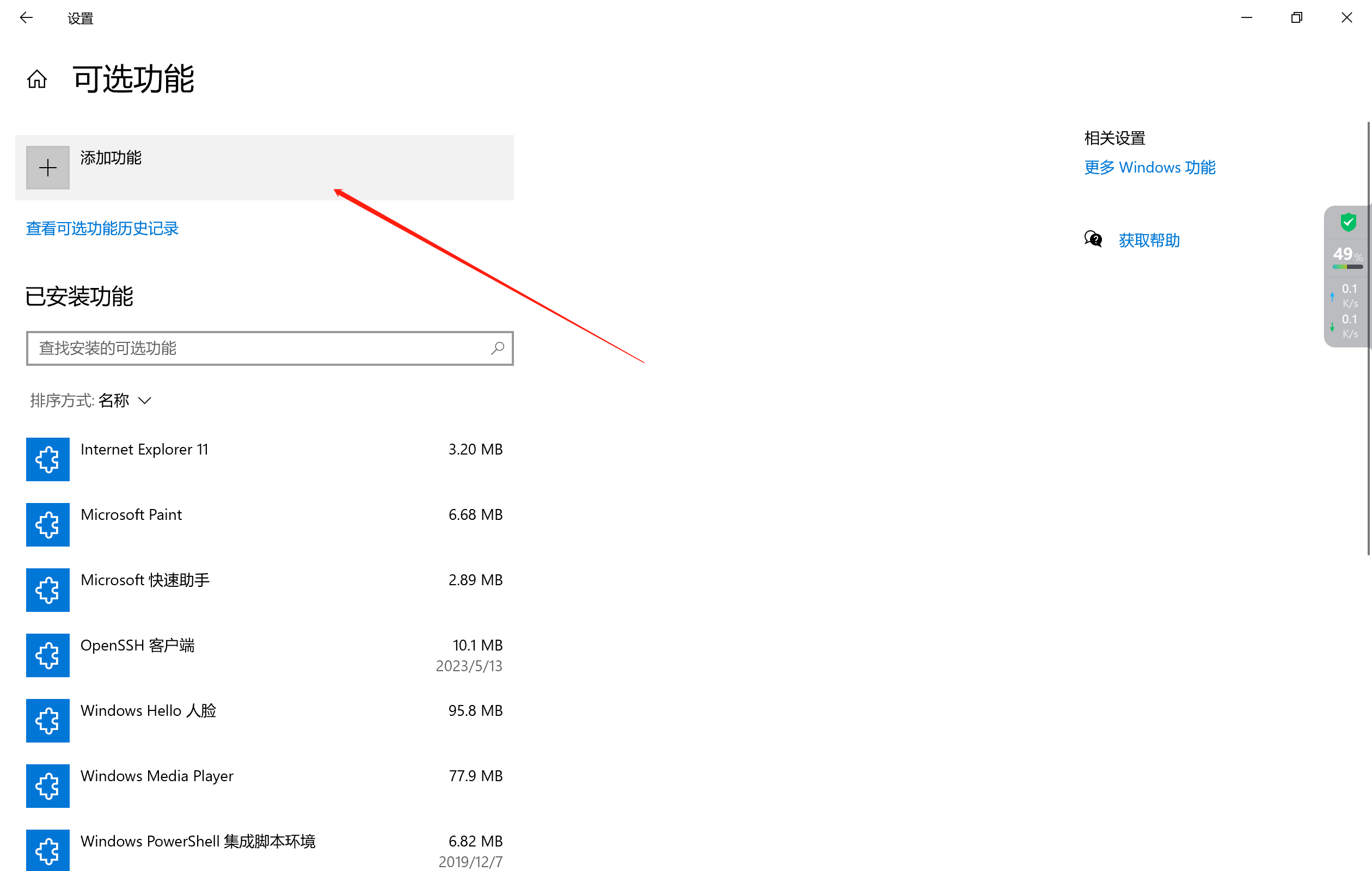The height and width of the screenshot is (871, 1372).
Task: Click the 95.8 MB size value
Action: [x=476, y=711]
